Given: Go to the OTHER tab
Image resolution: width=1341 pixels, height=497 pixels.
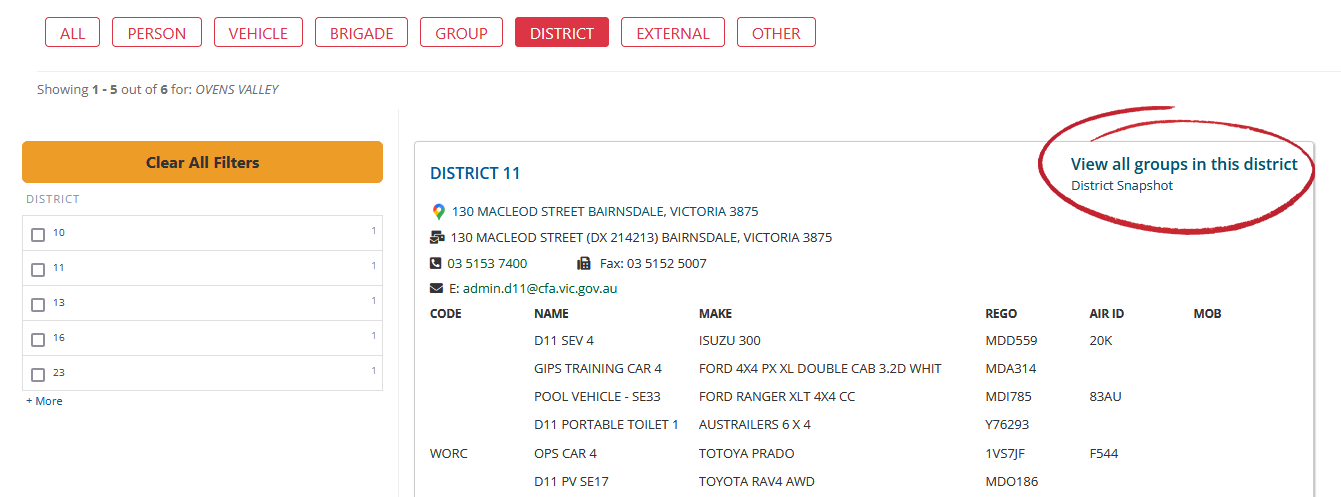Looking at the screenshot, I should pos(776,32).
